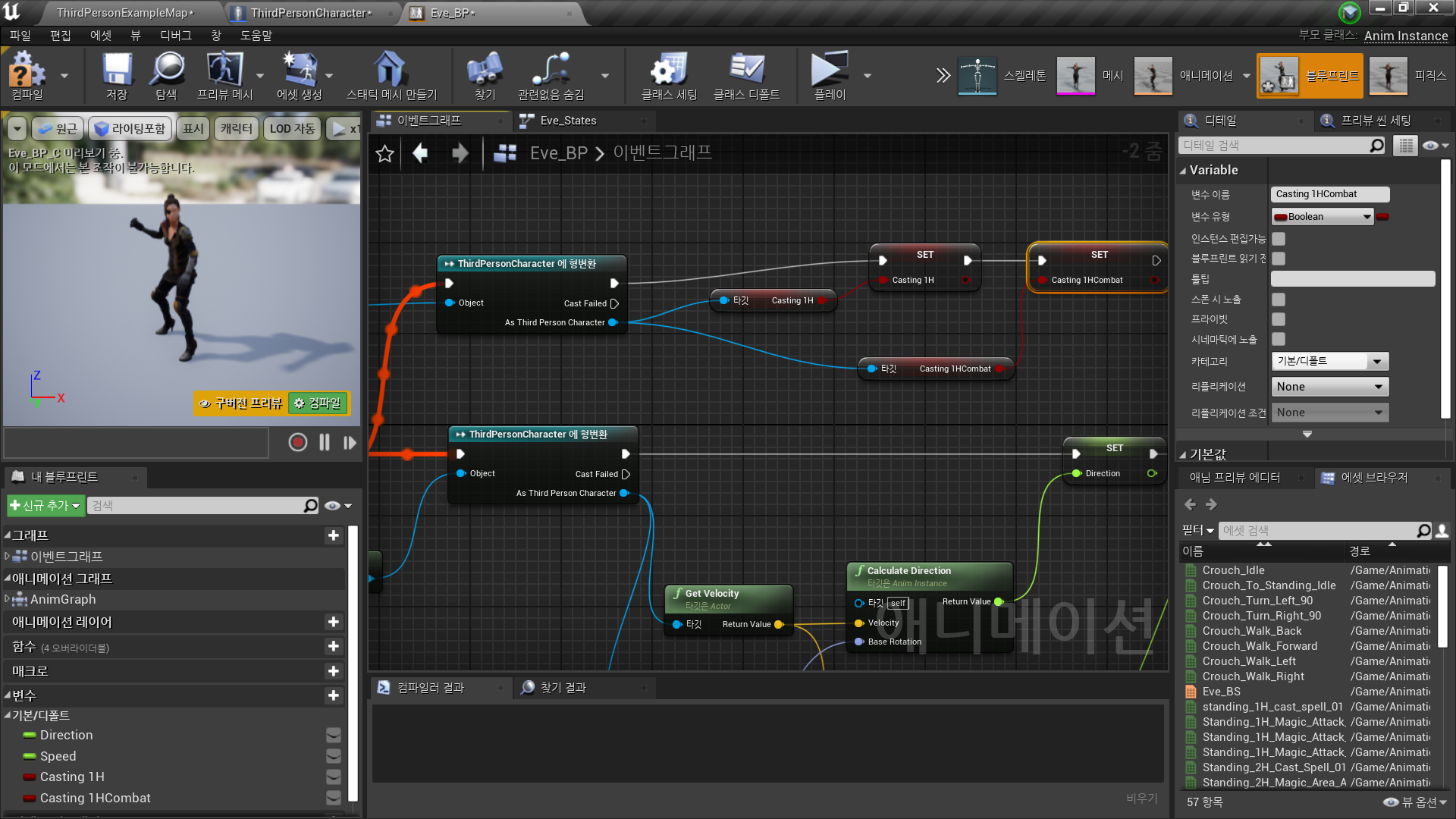Switch to the 스켈레톤 editor mode icon
This screenshot has height=819, width=1456.
tap(977, 75)
